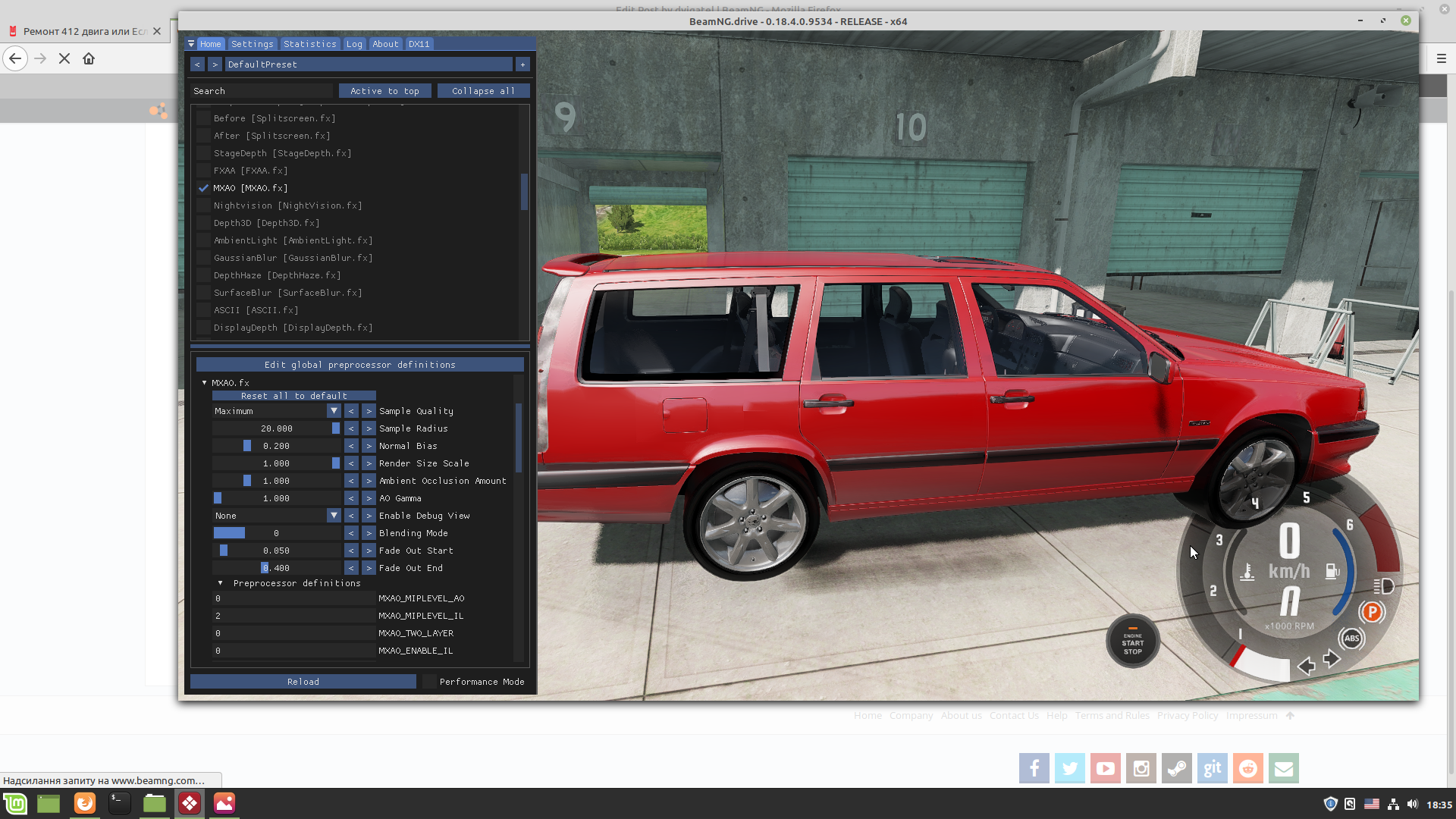Screen dimensions: 1456x819
Task: Disable the MXAO effect checkbox
Action: pos(203,188)
